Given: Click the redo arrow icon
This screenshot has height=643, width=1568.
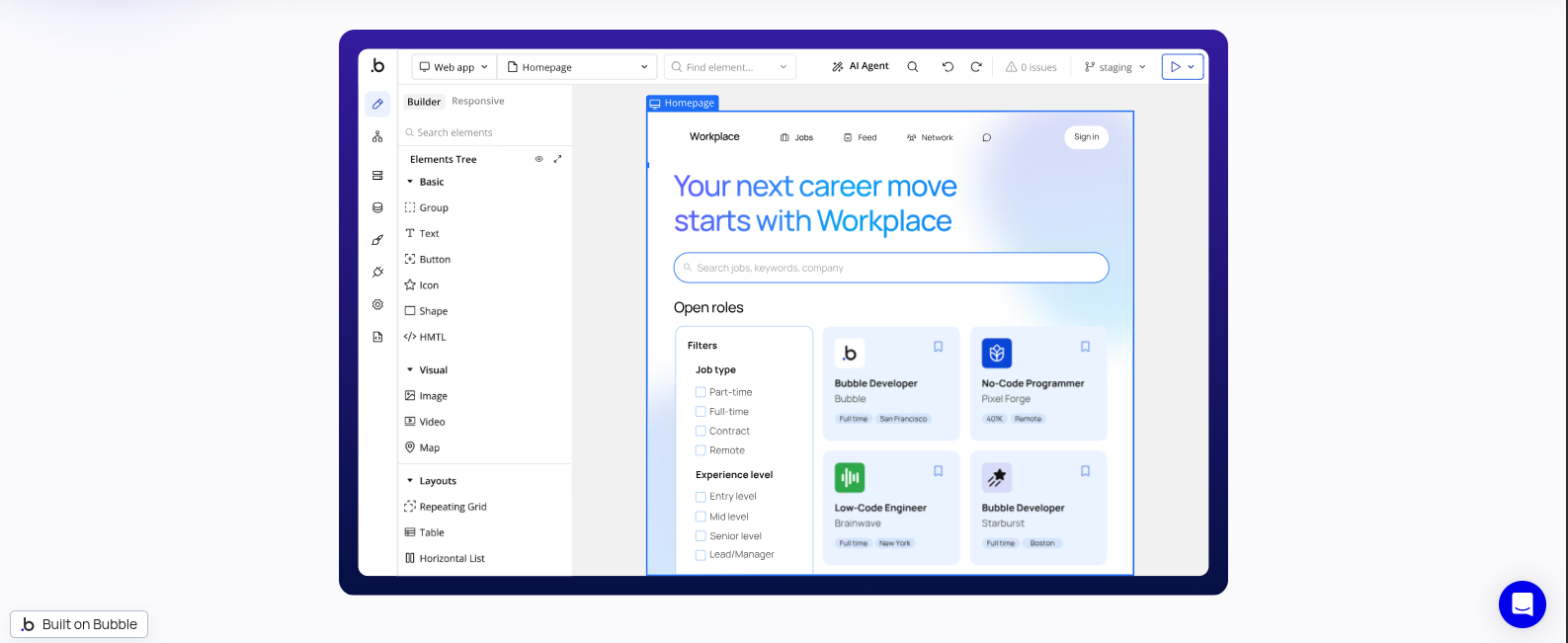Looking at the screenshot, I should coord(976,67).
